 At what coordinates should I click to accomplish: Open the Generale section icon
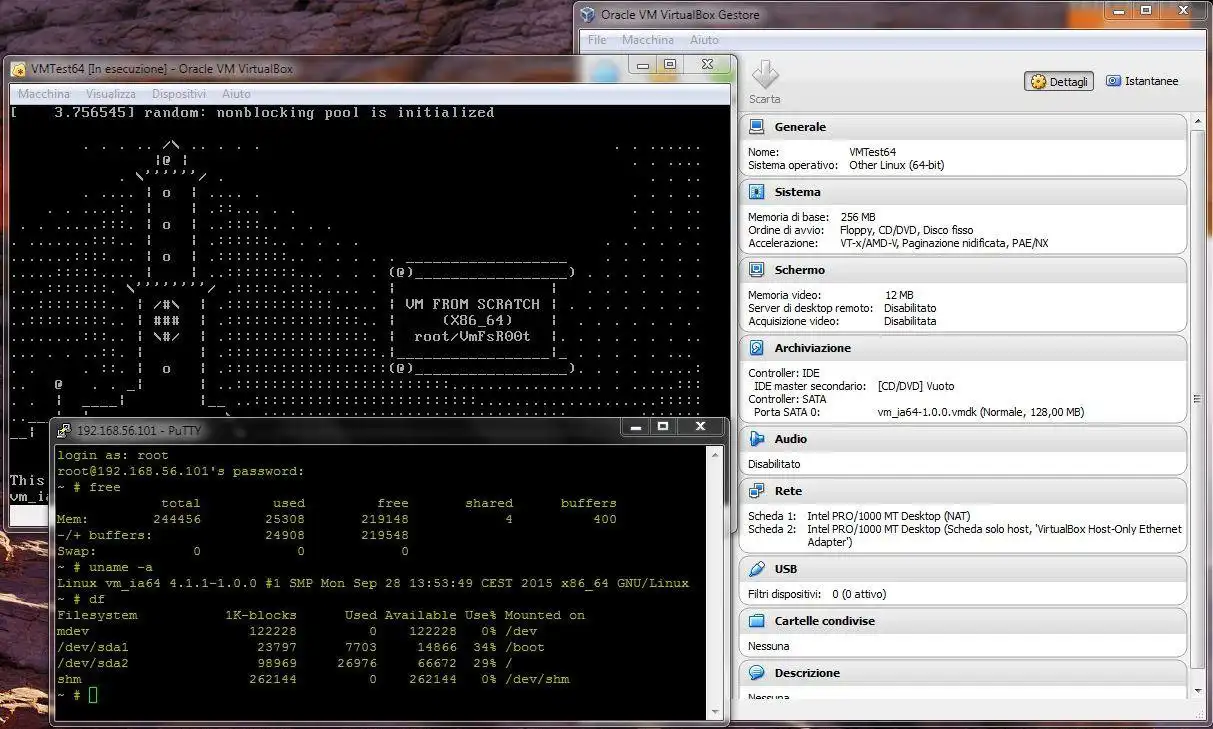[x=757, y=127]
